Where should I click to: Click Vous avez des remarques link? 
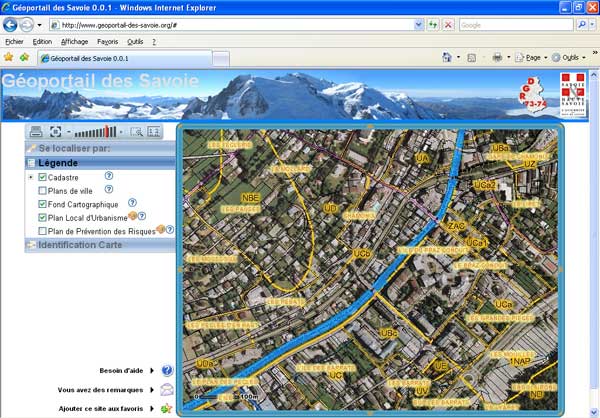(x=100, y=390)
